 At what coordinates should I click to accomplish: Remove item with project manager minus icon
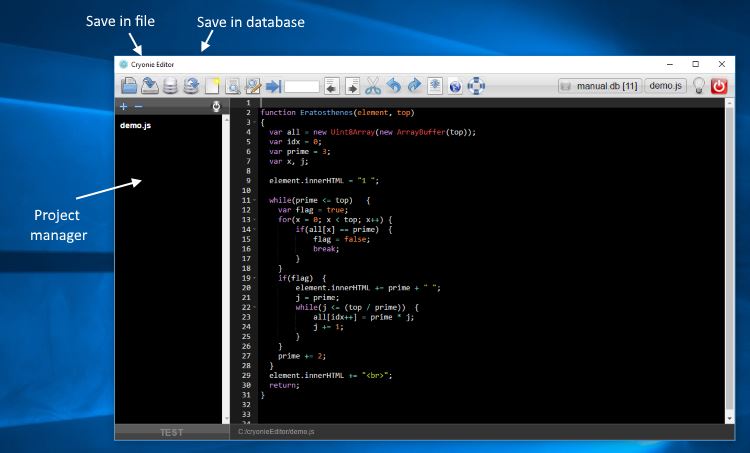coord(138,106)
